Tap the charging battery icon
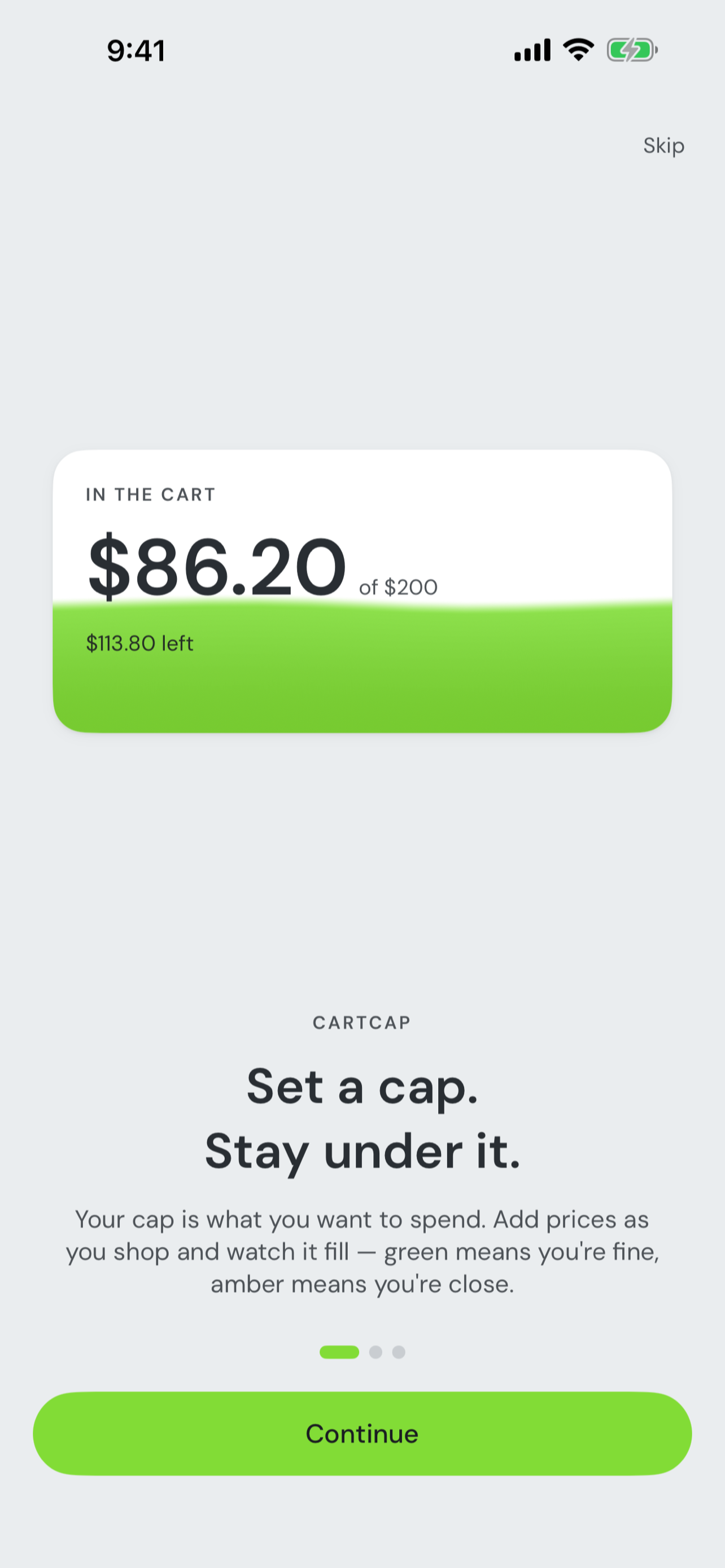The width and height of the screenshot is (725, 1568). [632, 50]
